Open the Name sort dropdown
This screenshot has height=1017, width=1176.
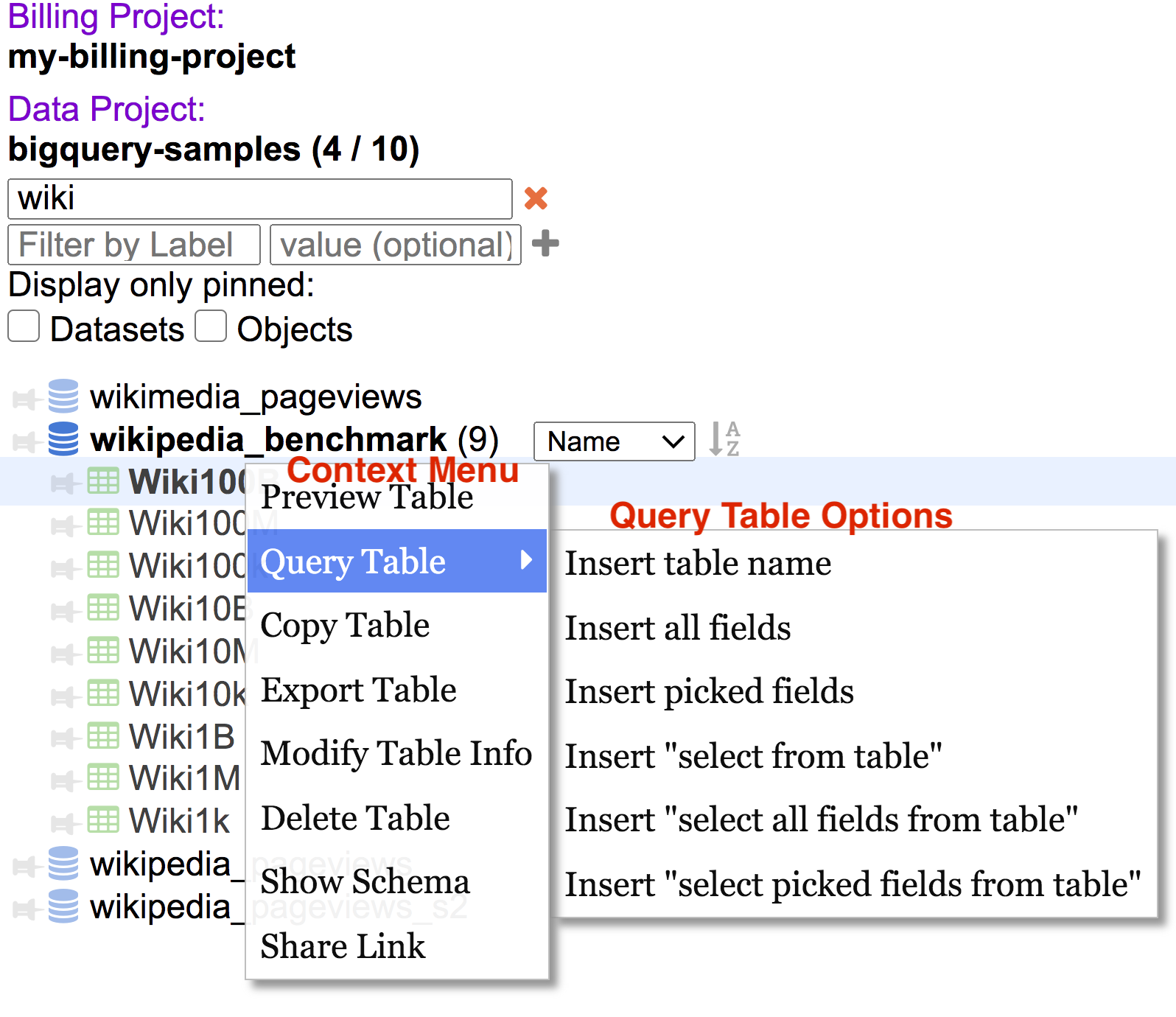tap(614, 441)
